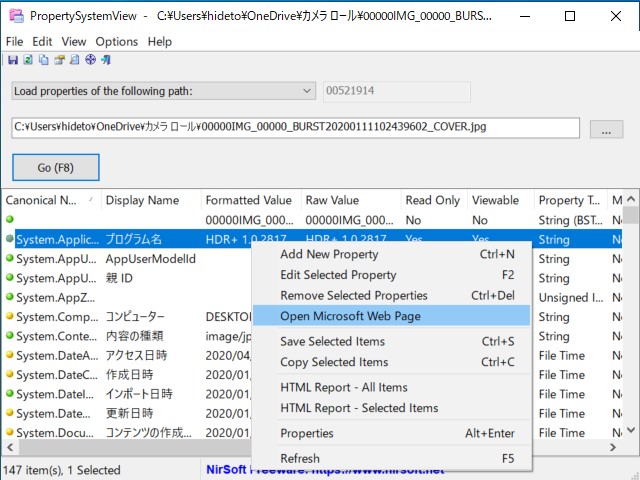Screen dimensions: 640x480
Task: Click the vertical scrollbar up arrow
Action: point(631,199)
